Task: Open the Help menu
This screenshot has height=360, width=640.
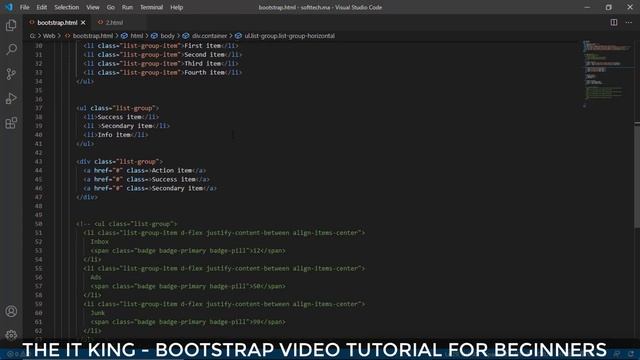Action: 176,7
